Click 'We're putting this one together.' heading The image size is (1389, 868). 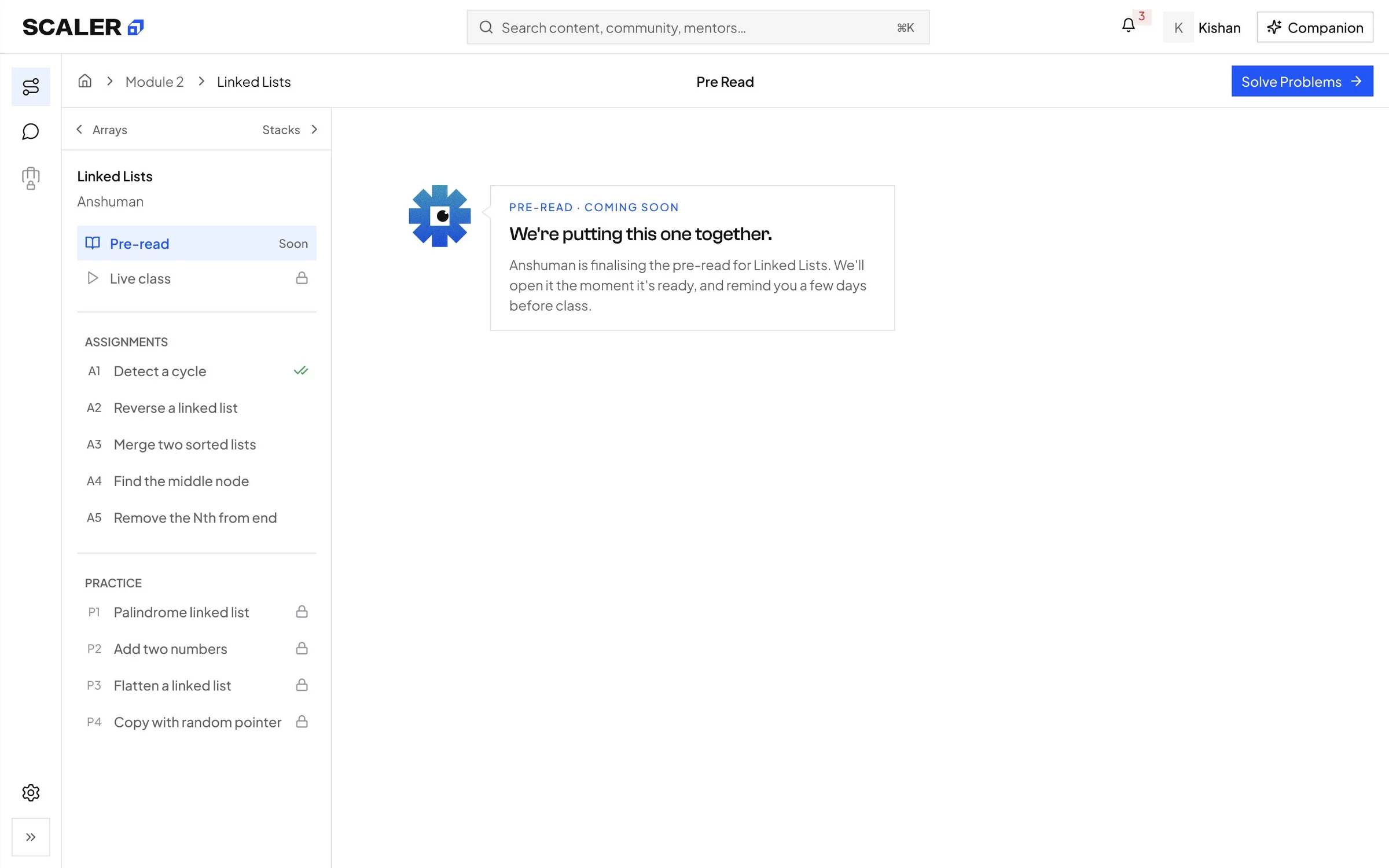tap(640, 234)
